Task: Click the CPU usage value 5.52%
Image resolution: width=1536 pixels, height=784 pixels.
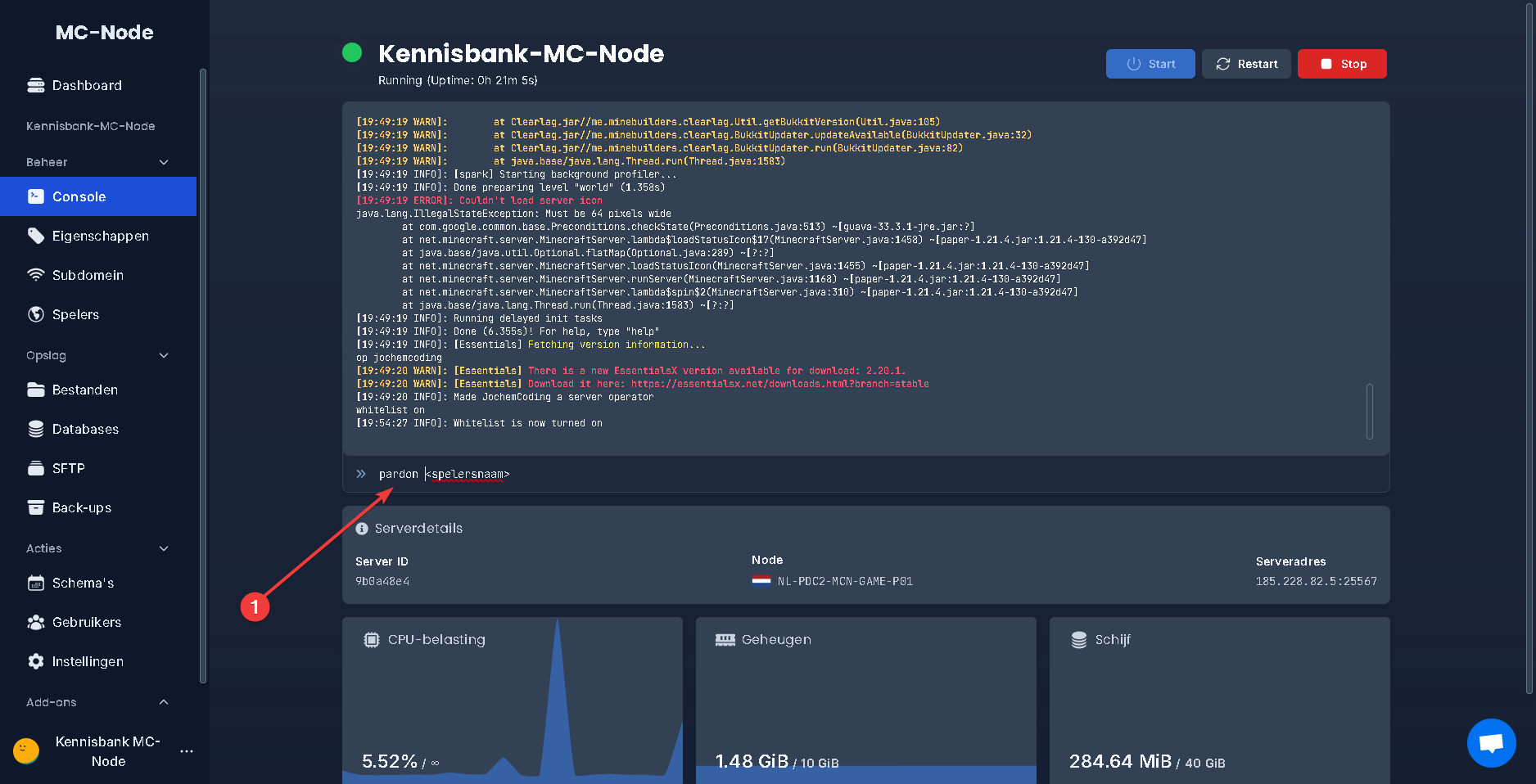Action: [x=390, y=761]
